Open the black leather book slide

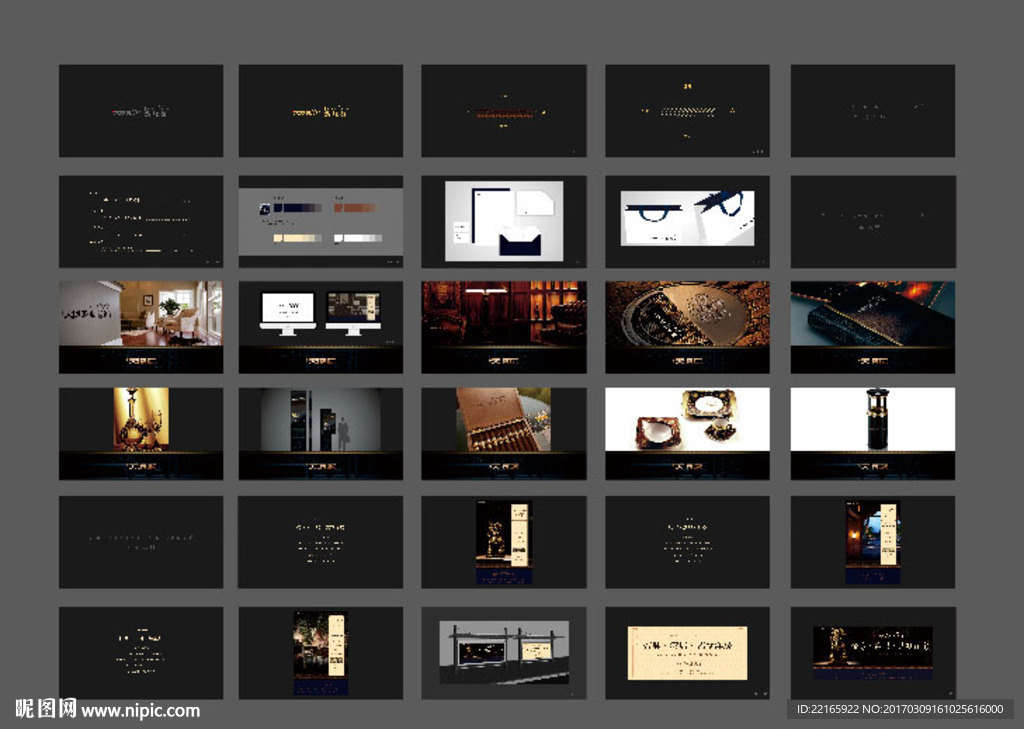(x=872, y=314)
